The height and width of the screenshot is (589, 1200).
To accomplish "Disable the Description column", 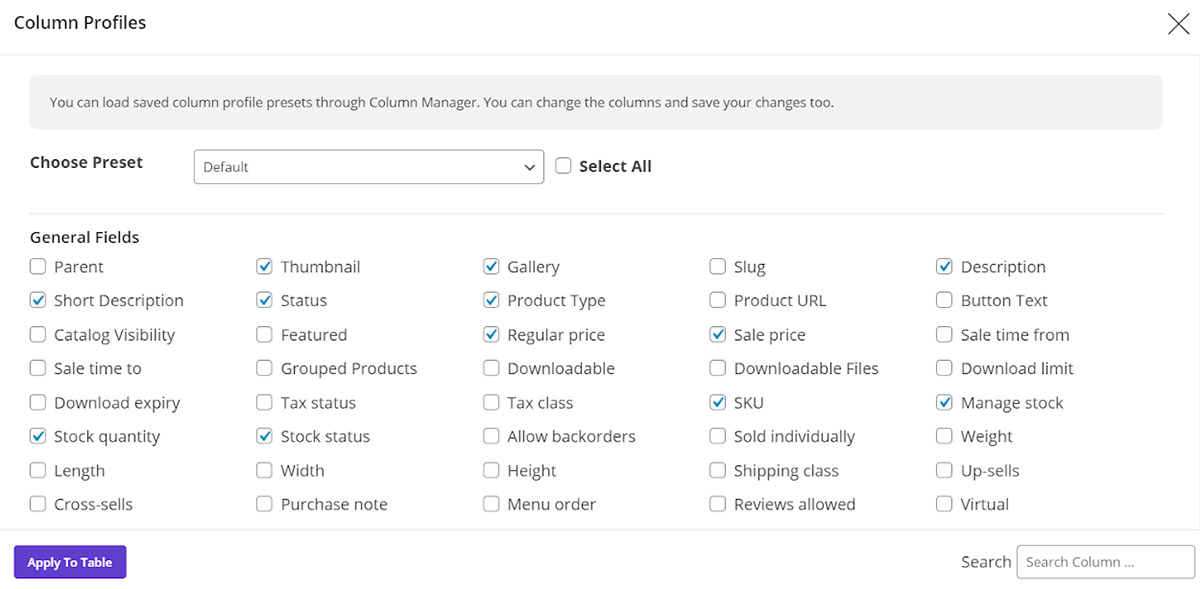I will click(944, 266).
